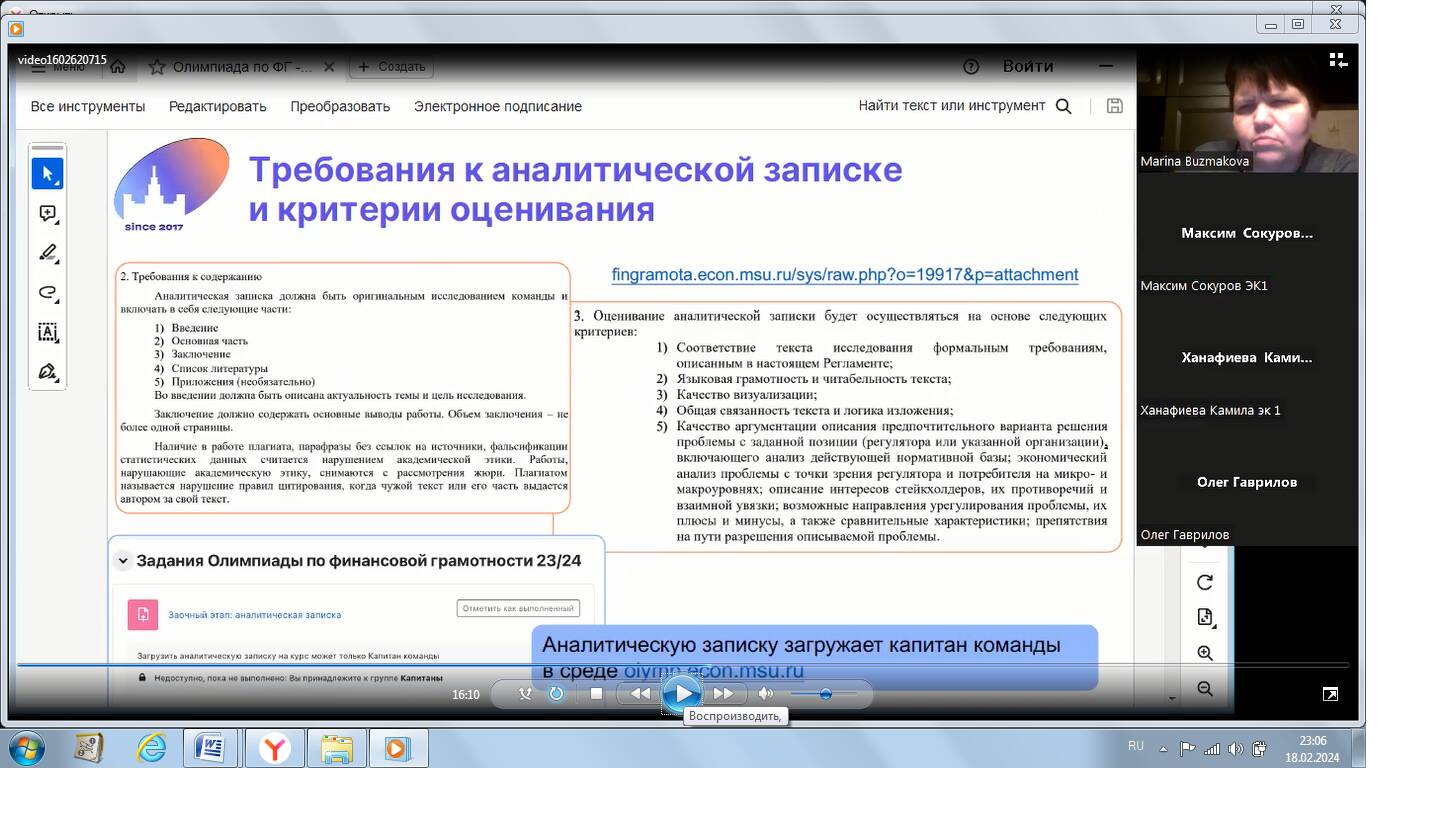1446x832 pixels.
Task: Click the pink assignment file icon
Action: tap(142, 614)
